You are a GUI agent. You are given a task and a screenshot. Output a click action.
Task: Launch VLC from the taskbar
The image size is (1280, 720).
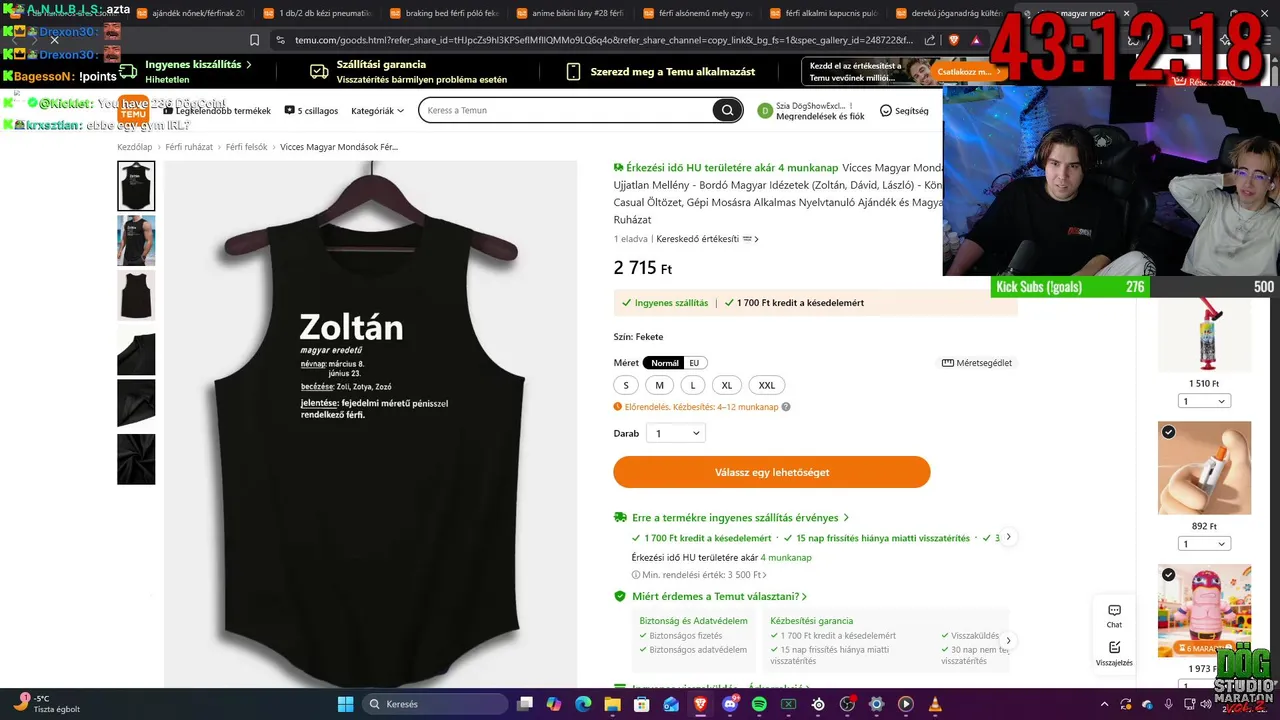click(x=936, y=704)
